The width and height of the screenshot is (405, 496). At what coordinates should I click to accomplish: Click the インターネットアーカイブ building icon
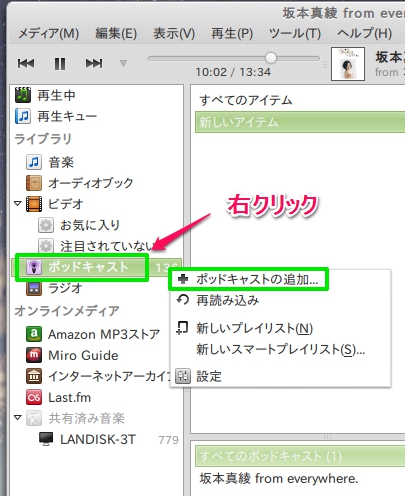34,376
